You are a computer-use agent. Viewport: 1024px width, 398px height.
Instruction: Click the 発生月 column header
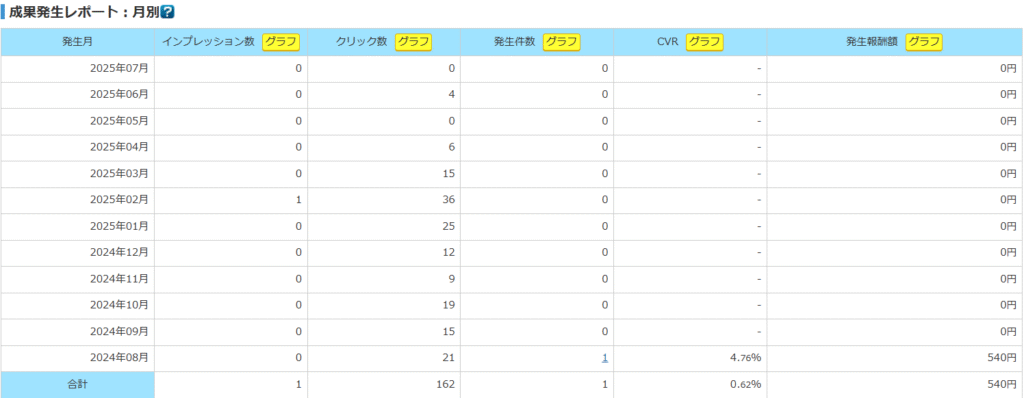78,42
